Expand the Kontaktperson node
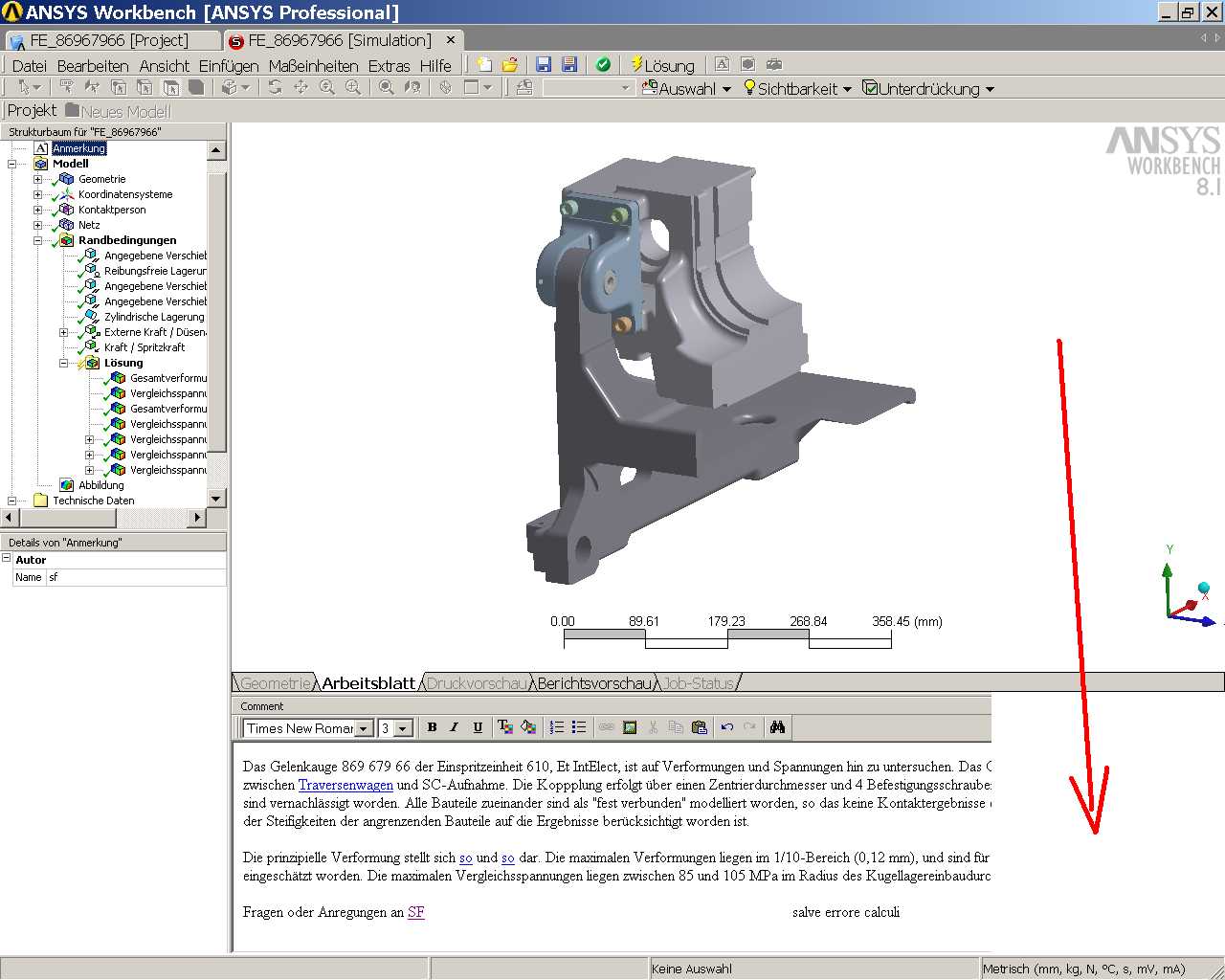The image size is (1225, 980). coord(38,210)
